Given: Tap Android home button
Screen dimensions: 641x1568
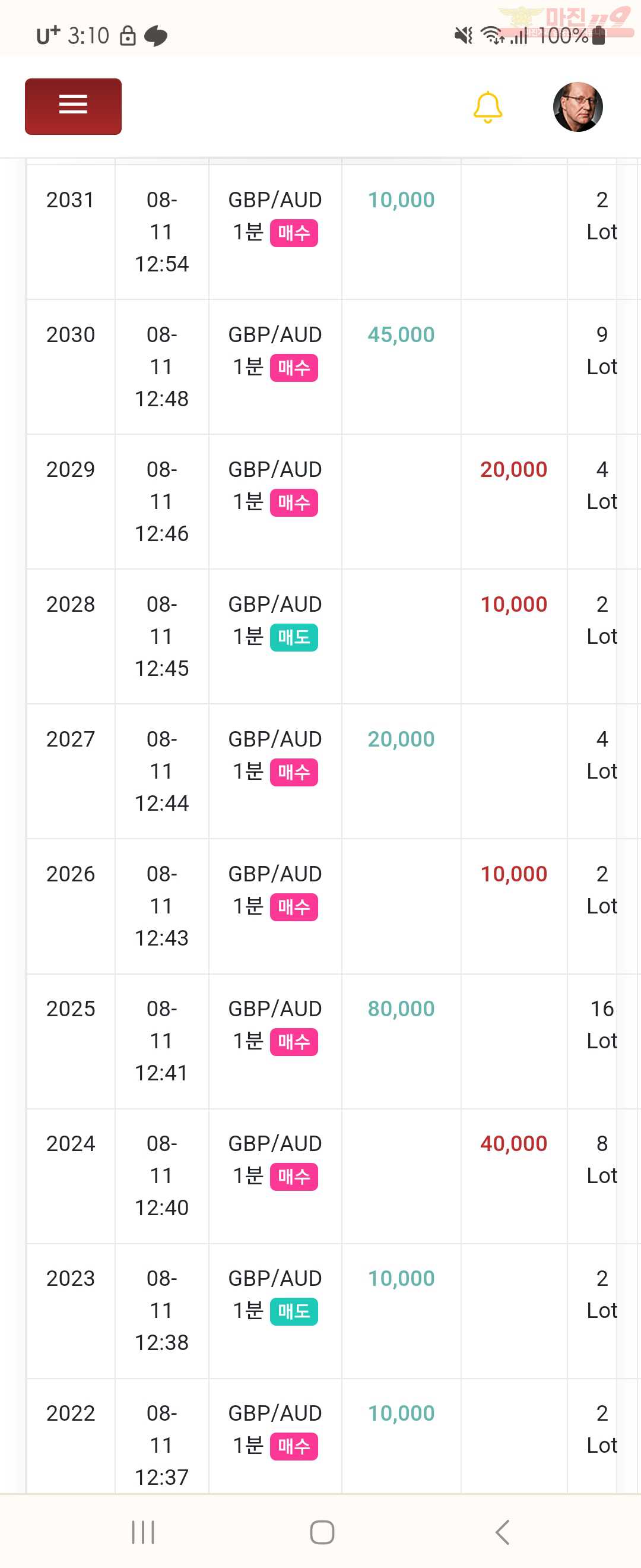Looking at the screenshot, I should pos(322,1532).
